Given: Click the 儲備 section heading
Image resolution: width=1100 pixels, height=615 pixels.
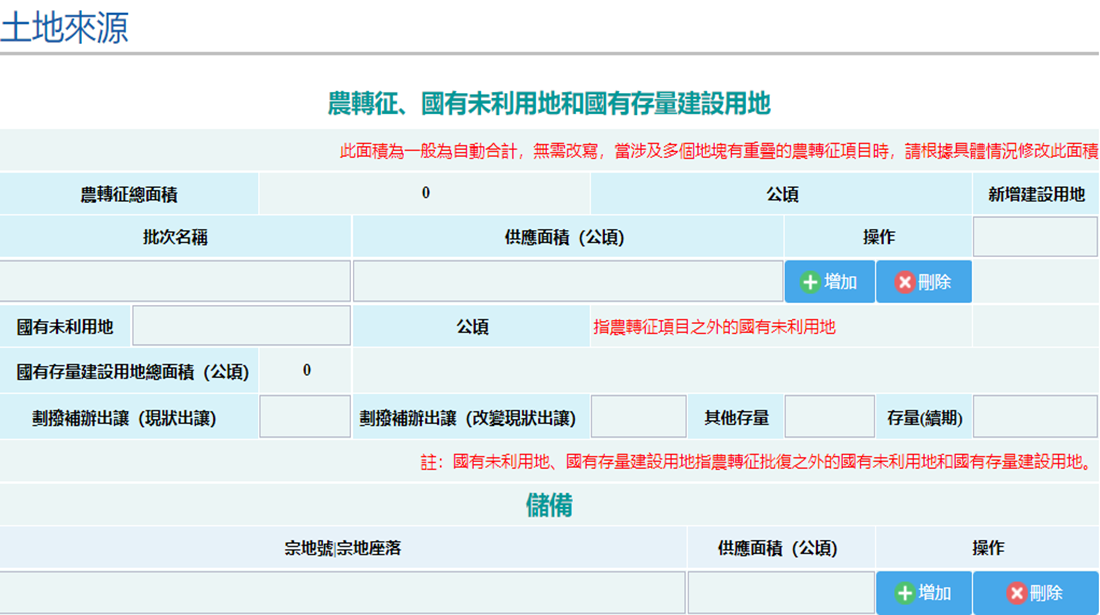Looking at the screenshot, I should pos(549,505).
